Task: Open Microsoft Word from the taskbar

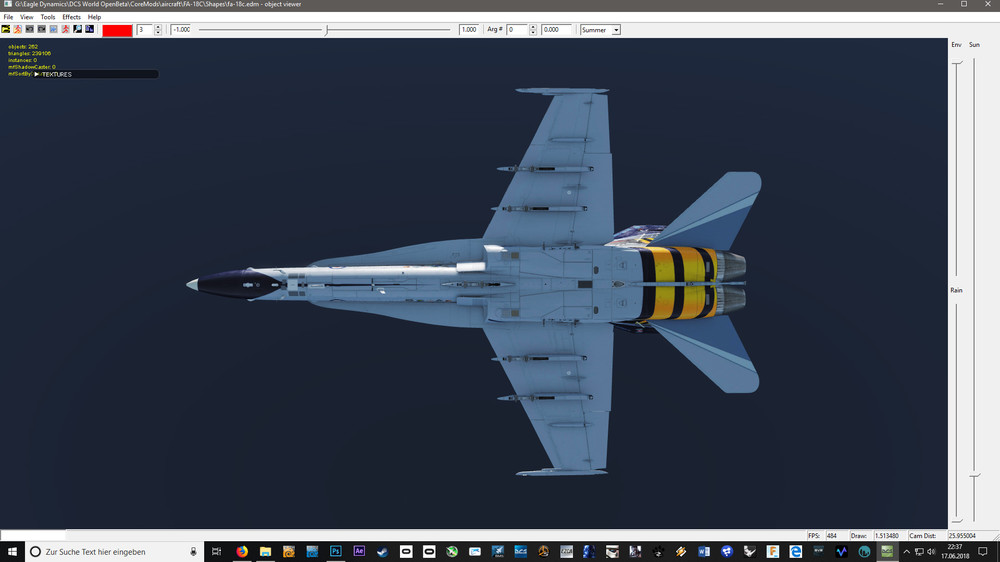Action: click(x=703, y=552)
